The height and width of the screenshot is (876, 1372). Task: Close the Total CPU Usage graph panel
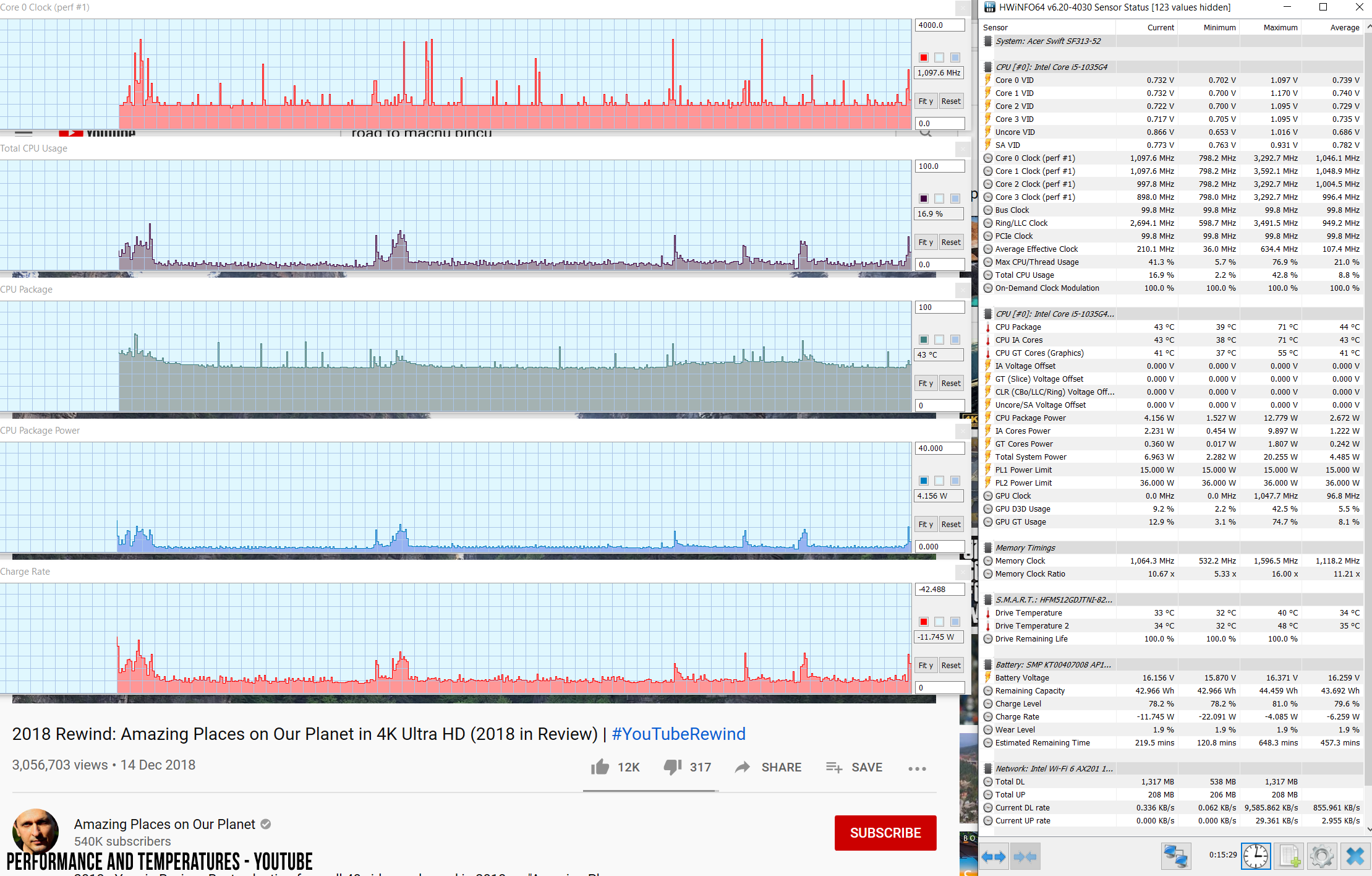[963, 149]
